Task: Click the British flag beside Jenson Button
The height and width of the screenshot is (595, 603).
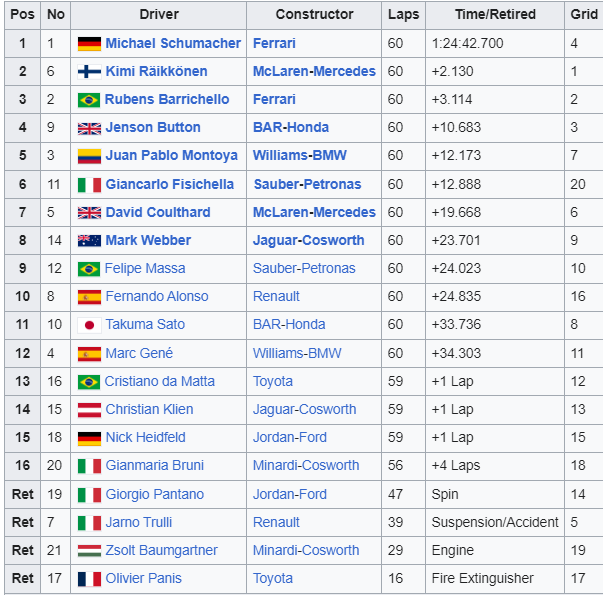Action: pyautogui.click(x=89, y=128)
